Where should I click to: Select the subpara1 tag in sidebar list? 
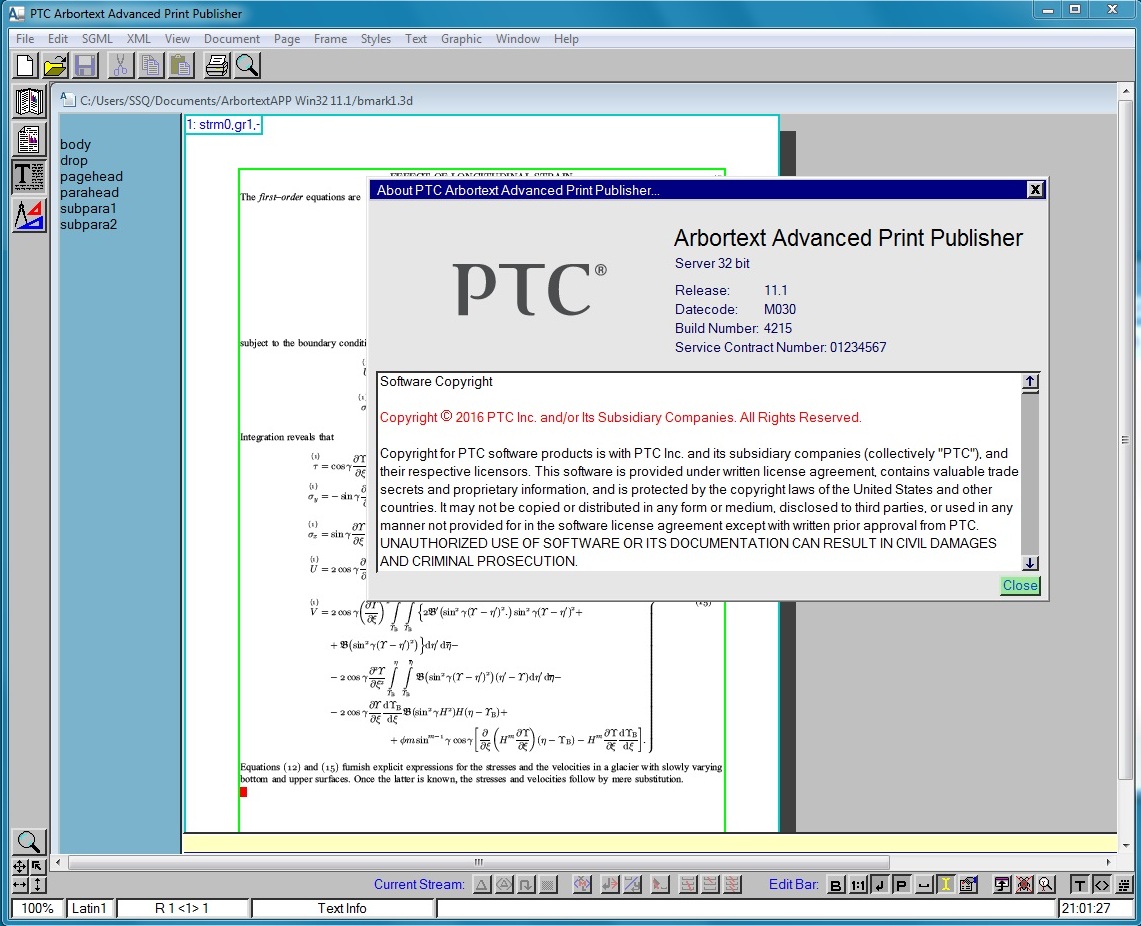click(x=88, y=208)
